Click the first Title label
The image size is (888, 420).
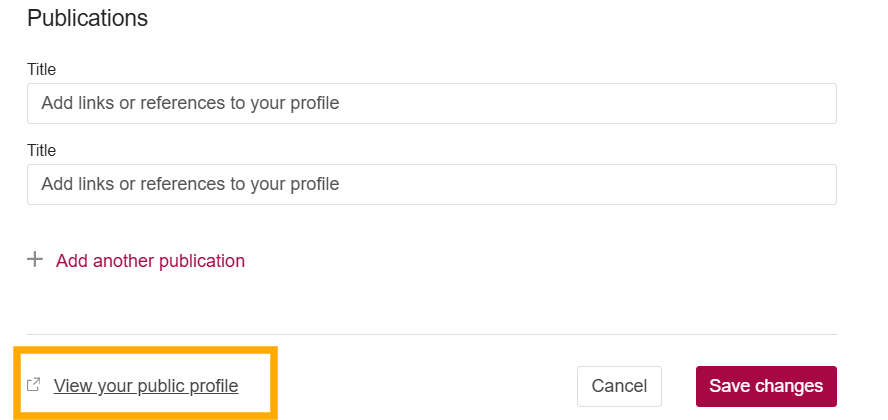click(x=42, y=70)
